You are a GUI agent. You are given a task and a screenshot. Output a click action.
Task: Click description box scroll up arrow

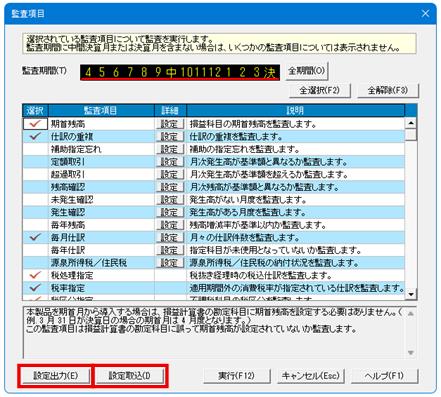tap(411, 314)
